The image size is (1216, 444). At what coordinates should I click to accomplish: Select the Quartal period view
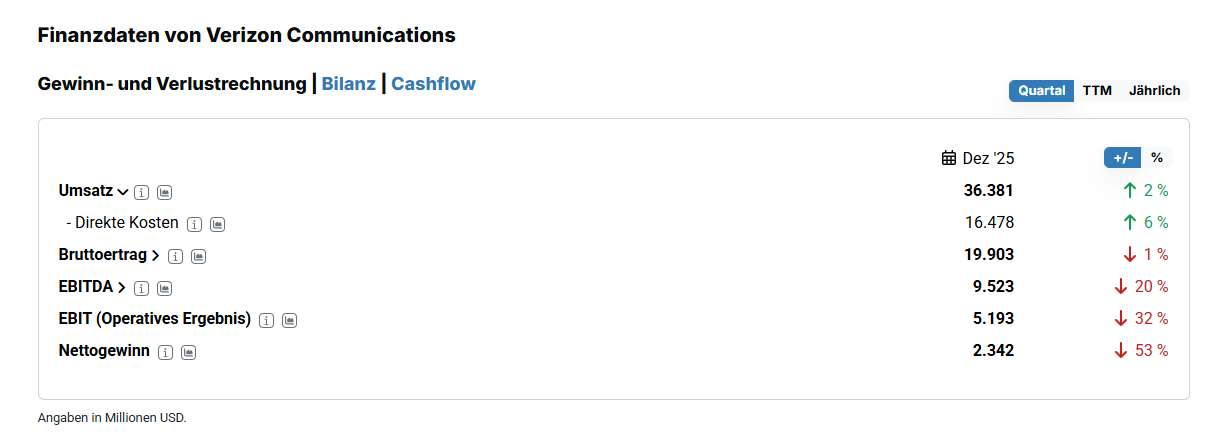click(1041, 91)
